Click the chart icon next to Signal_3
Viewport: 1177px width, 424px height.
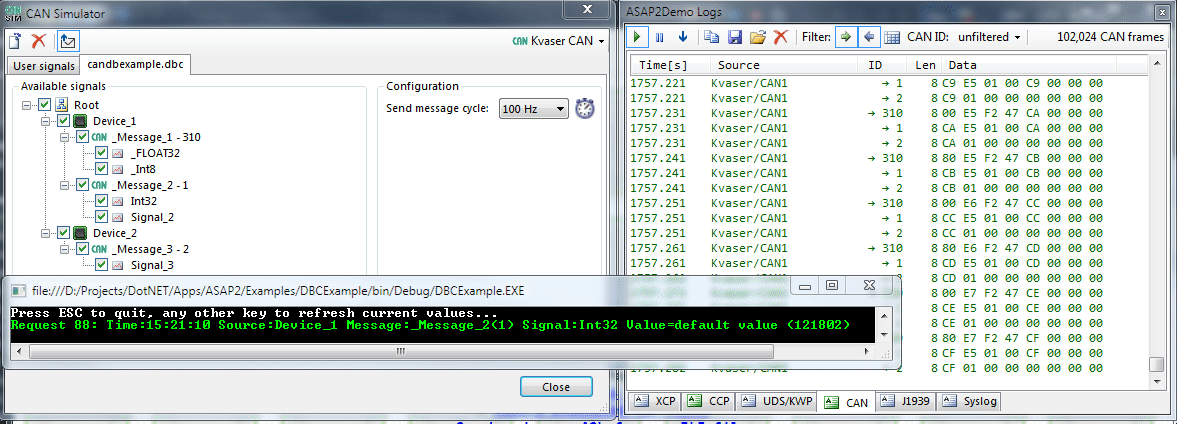pos(118,264)
